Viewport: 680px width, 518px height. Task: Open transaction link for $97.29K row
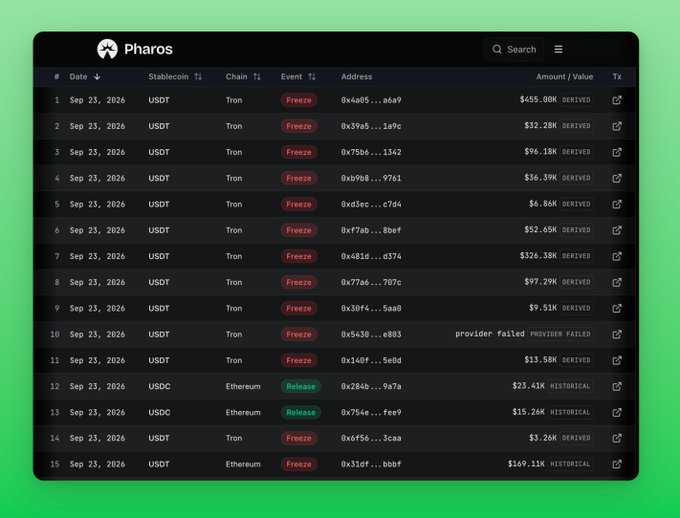click(617, 282)
